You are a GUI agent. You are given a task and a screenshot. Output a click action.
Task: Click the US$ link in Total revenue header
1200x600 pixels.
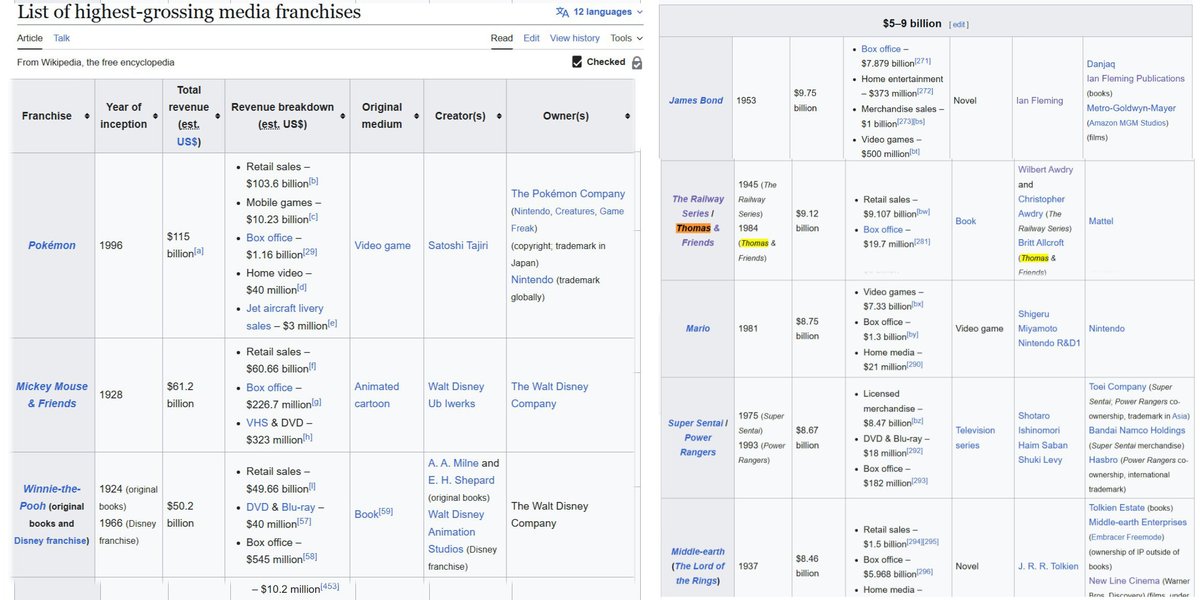[x=188, y=141]
